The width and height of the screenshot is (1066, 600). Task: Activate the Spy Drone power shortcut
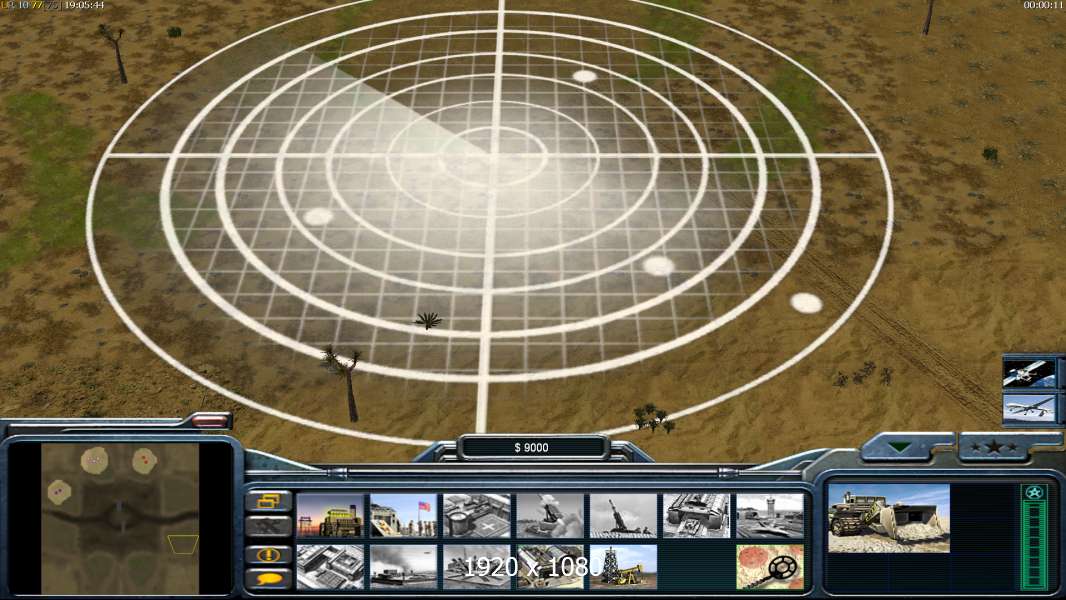click(1029, 408)
